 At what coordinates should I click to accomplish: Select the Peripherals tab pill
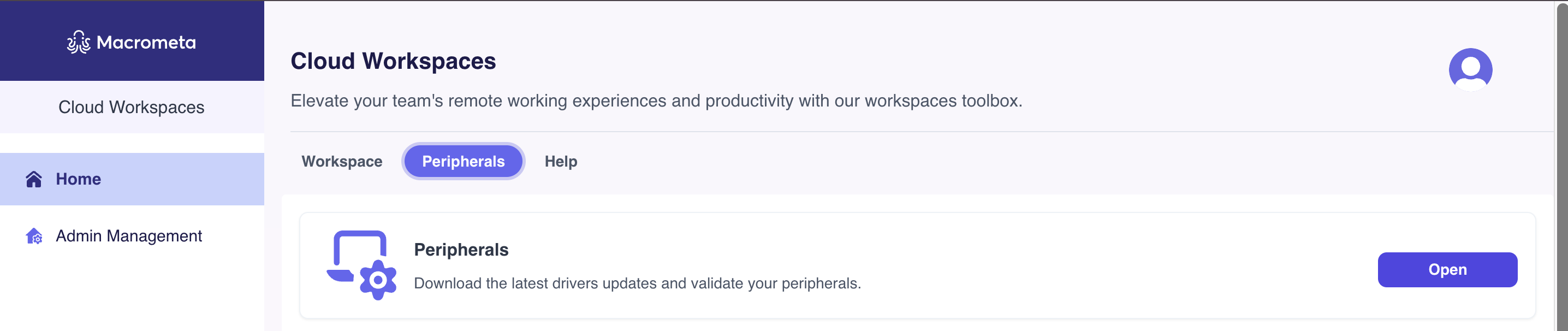463,161
